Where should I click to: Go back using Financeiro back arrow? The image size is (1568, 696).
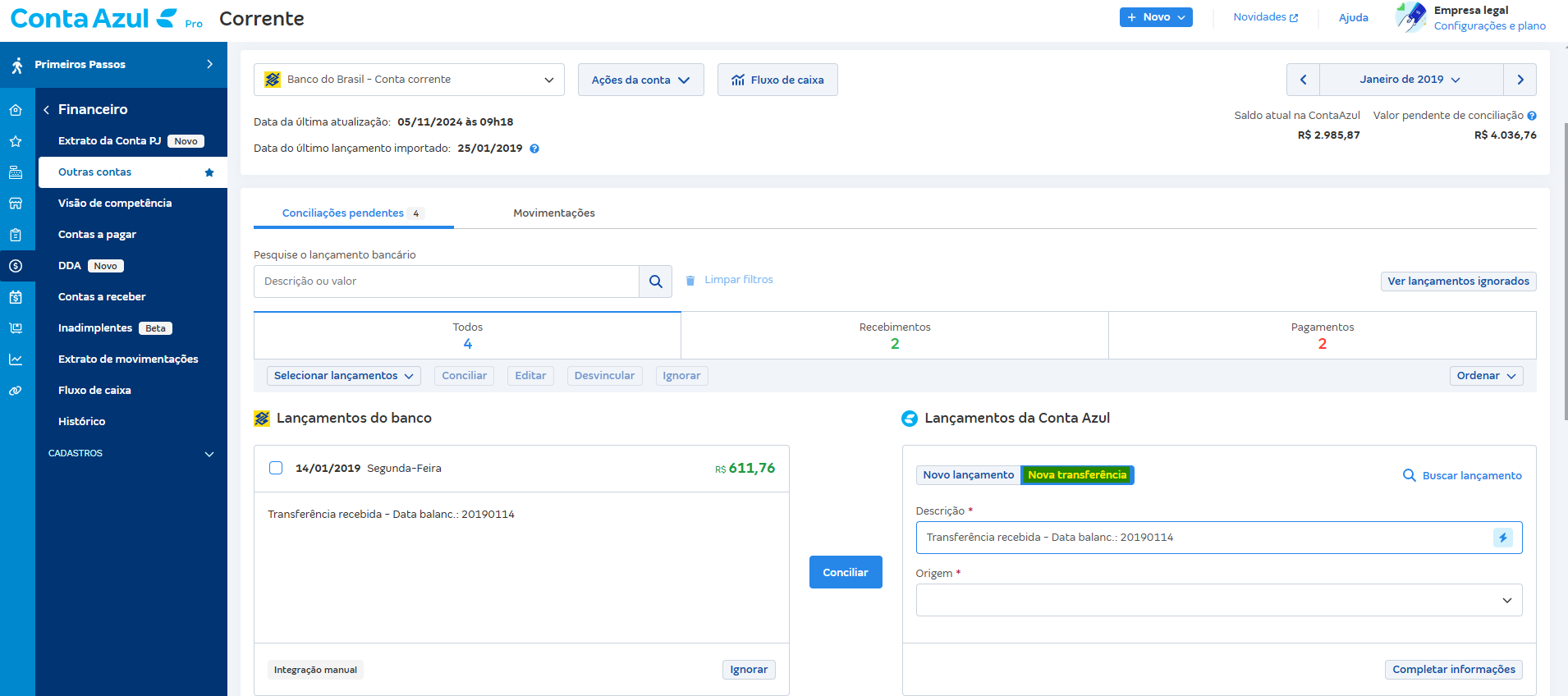[x=47, y=110]
